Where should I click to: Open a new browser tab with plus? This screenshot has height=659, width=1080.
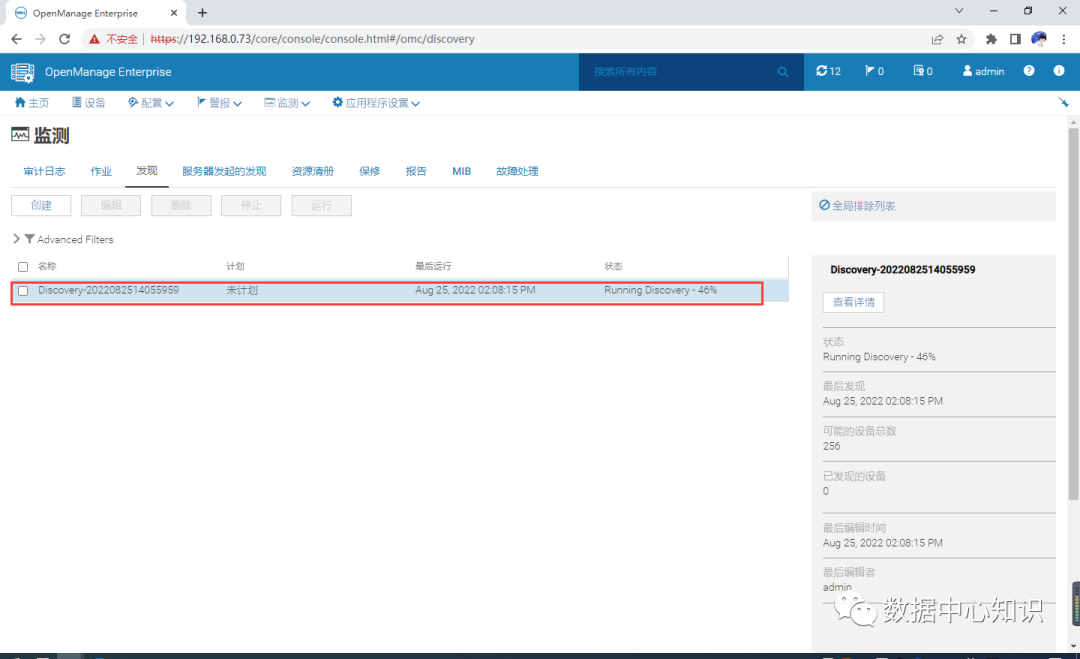[202, 12]
